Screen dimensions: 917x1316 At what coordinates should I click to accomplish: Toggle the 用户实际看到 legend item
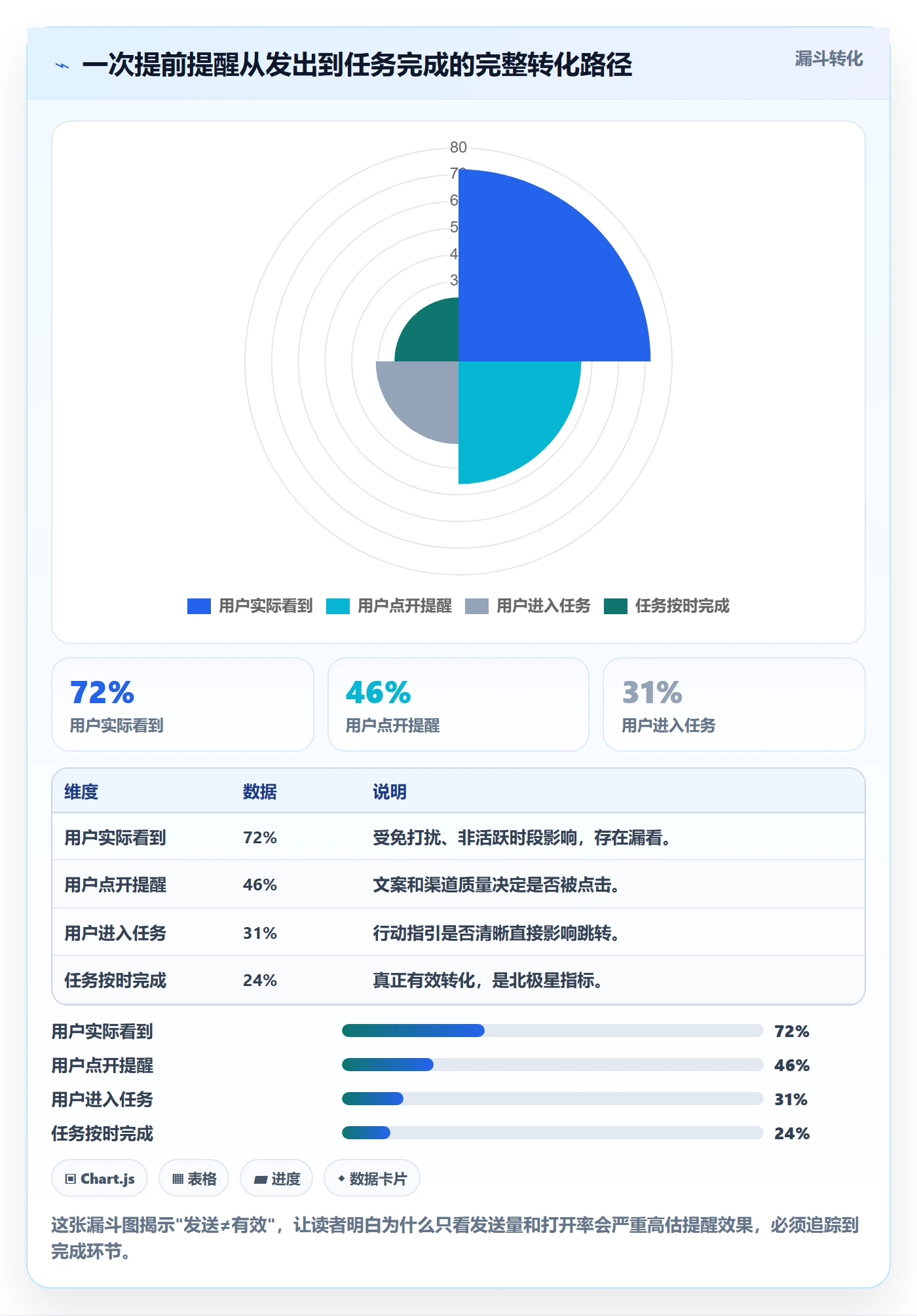coord(250,606)
